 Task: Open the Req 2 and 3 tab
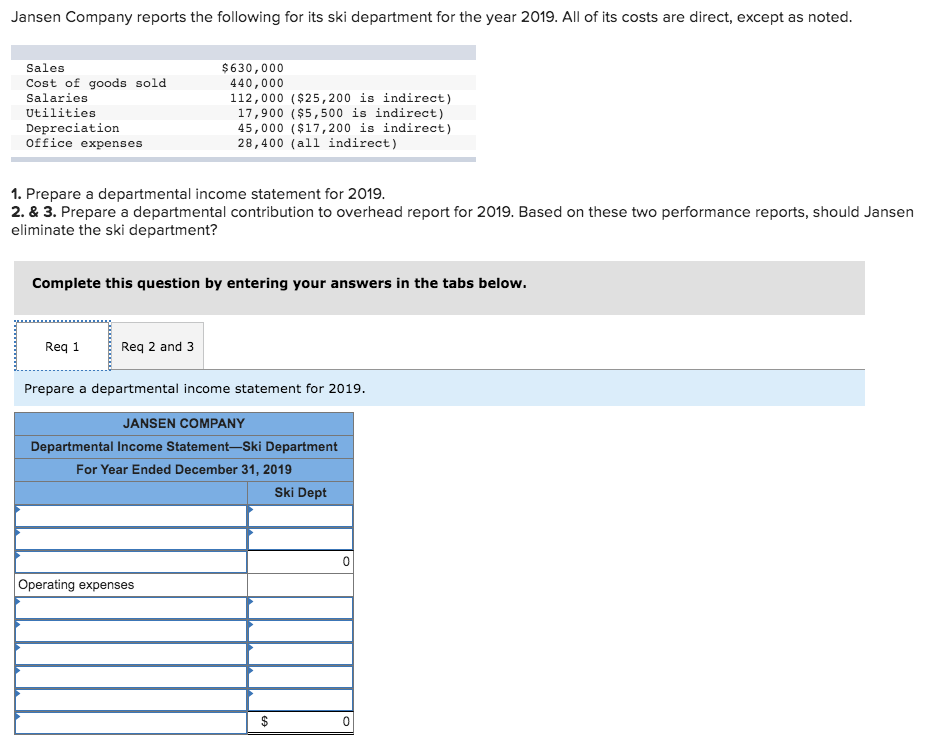[x=157, y=346]
